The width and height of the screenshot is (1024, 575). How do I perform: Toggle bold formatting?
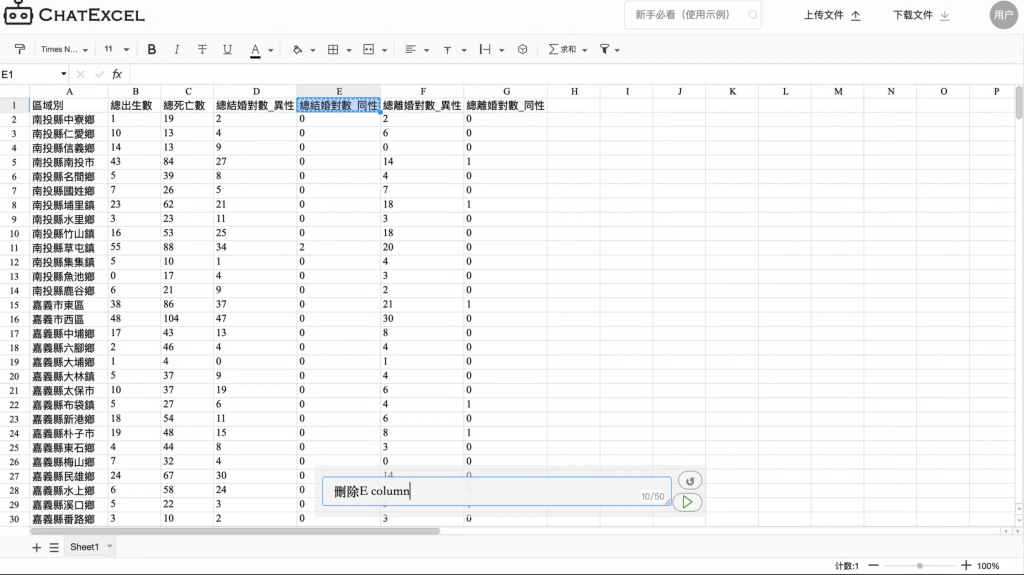tap(152, 49)
